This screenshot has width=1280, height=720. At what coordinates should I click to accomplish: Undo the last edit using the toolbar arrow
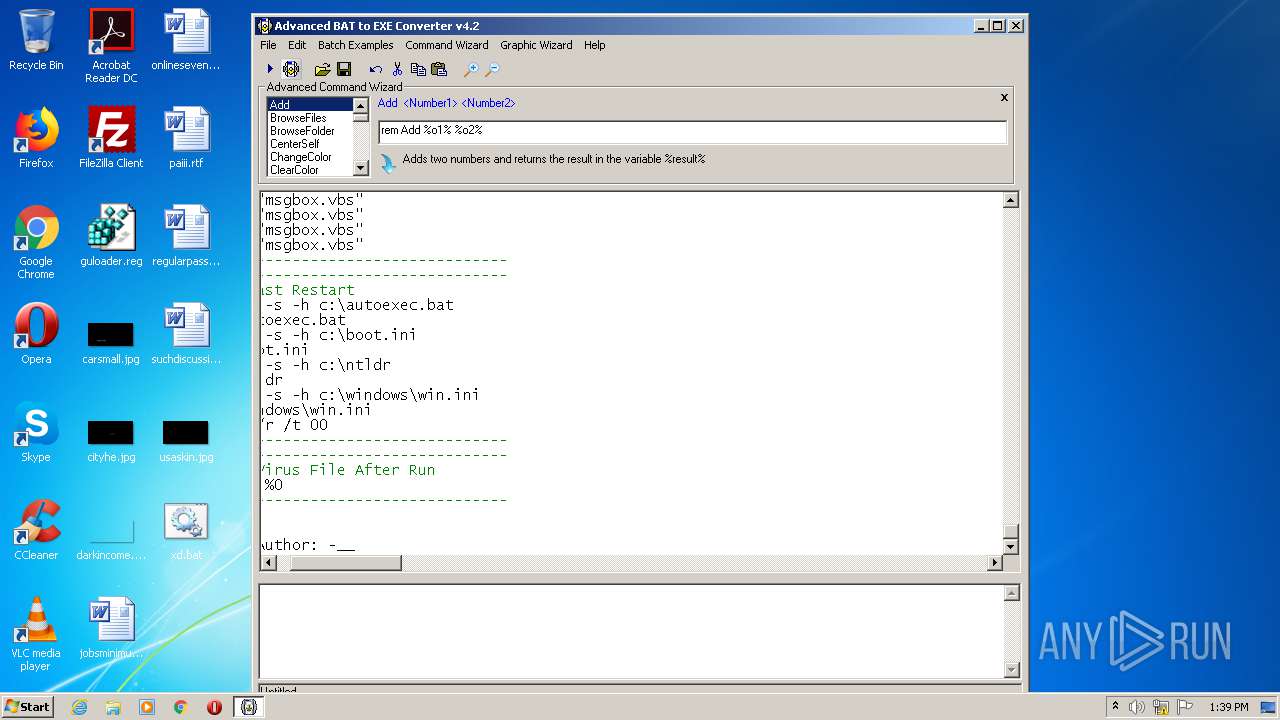point(375,69)
